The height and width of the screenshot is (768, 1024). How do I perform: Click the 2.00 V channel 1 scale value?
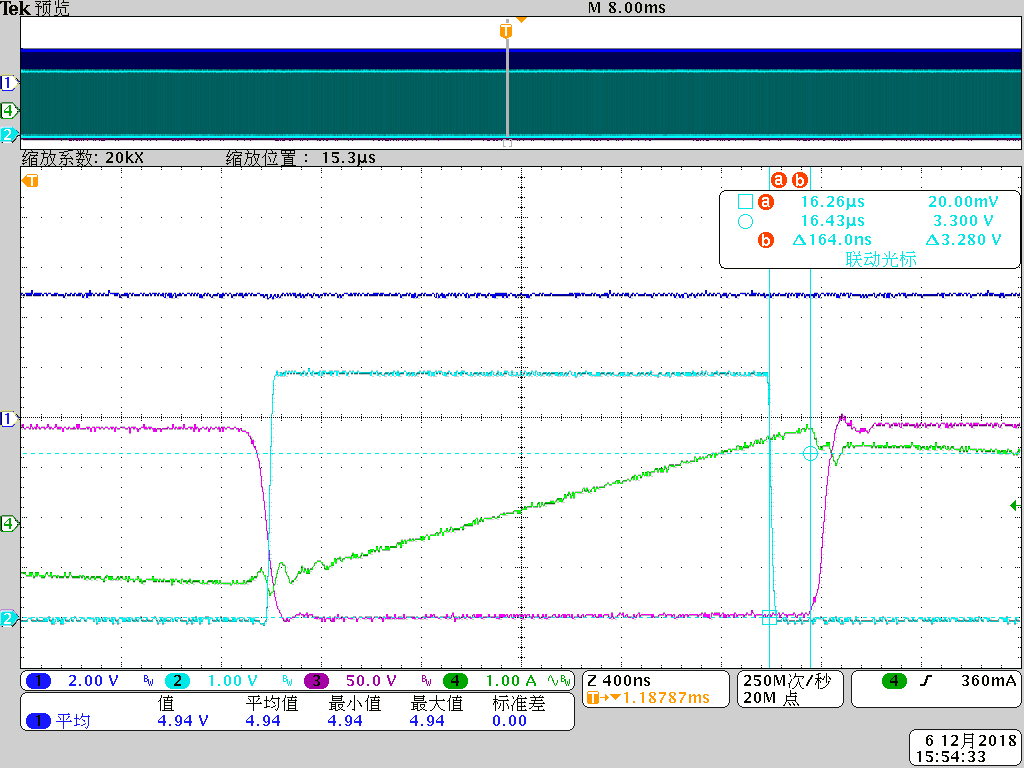pos(93,681)
